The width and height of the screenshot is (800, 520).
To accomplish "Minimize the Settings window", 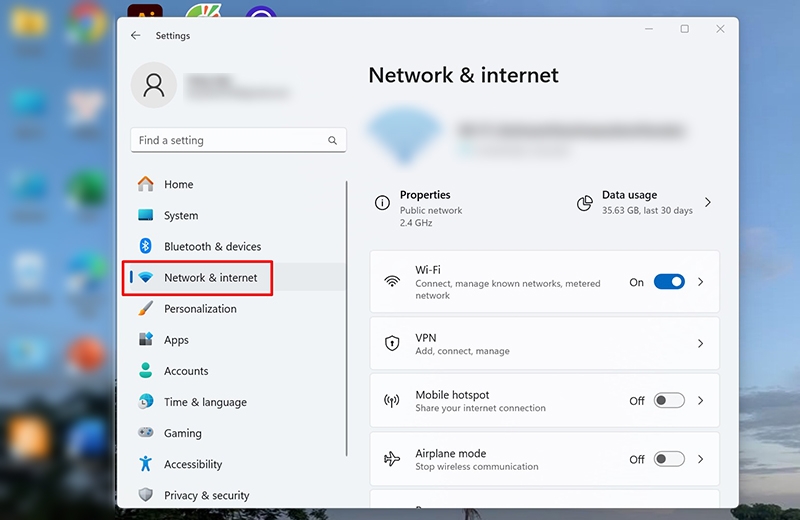I will coord(648,29).
